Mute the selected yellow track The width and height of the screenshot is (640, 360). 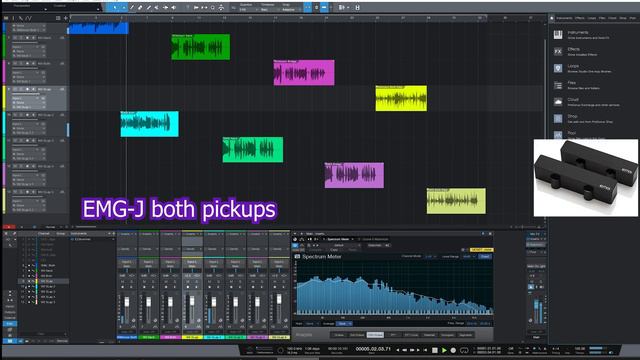coord(16,89)
